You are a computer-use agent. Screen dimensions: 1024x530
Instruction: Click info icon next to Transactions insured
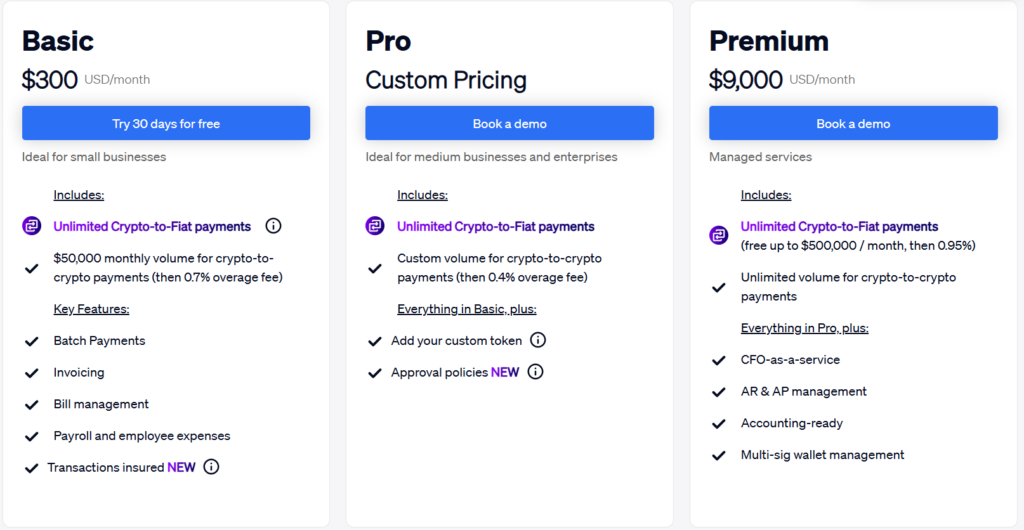click(x=211, y=467)
